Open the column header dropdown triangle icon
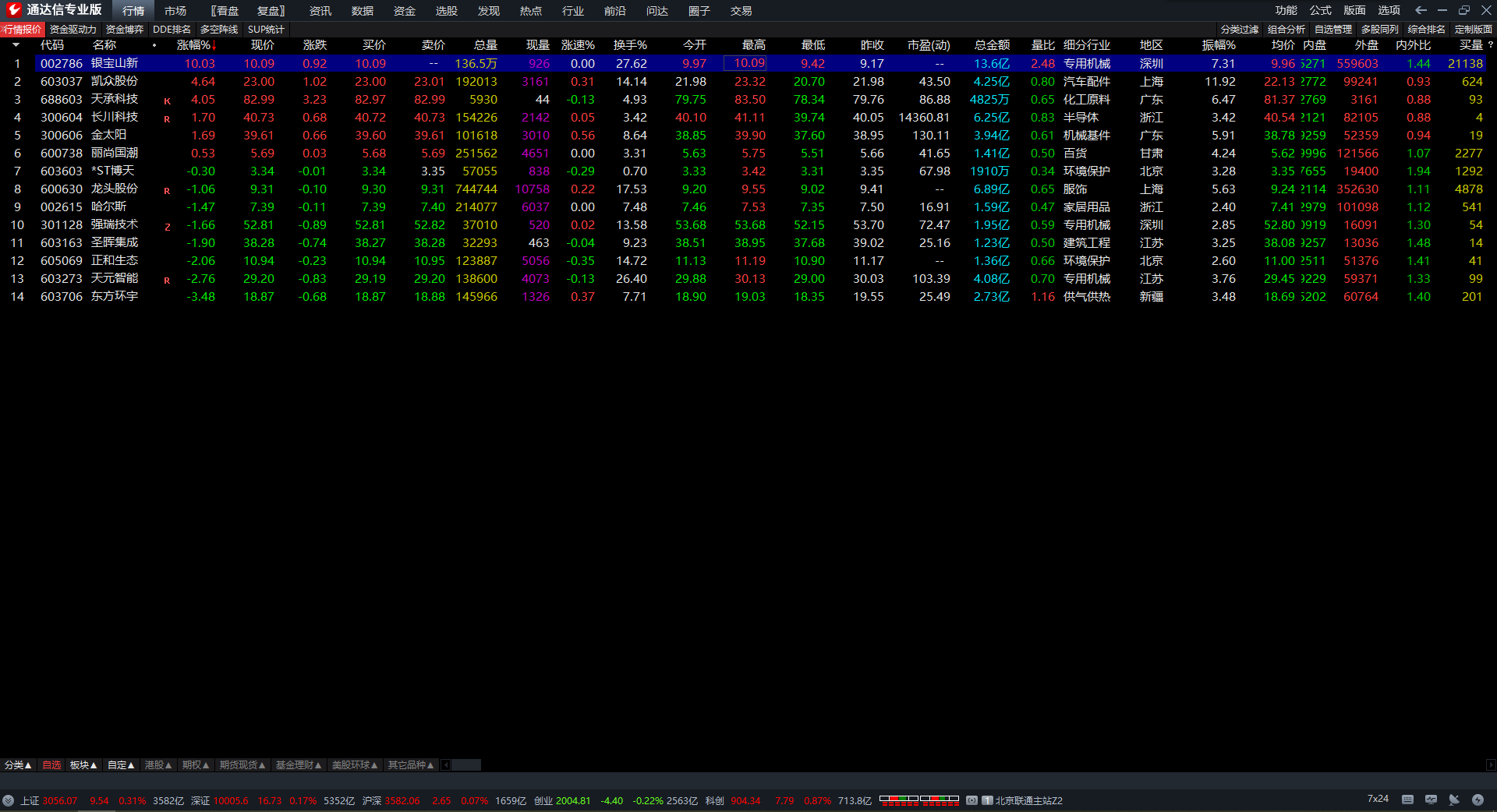This screenshot has height=812, width=1497. pos(16,45)
